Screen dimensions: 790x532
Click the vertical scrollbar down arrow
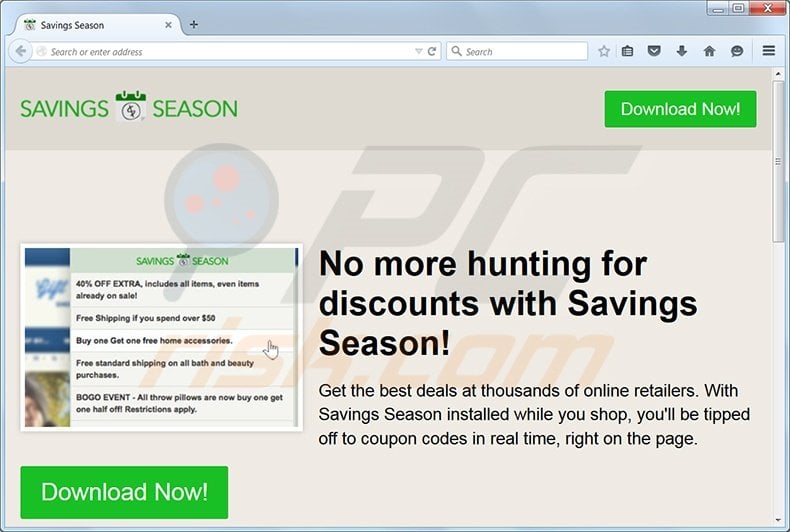(x=778, y=521)
